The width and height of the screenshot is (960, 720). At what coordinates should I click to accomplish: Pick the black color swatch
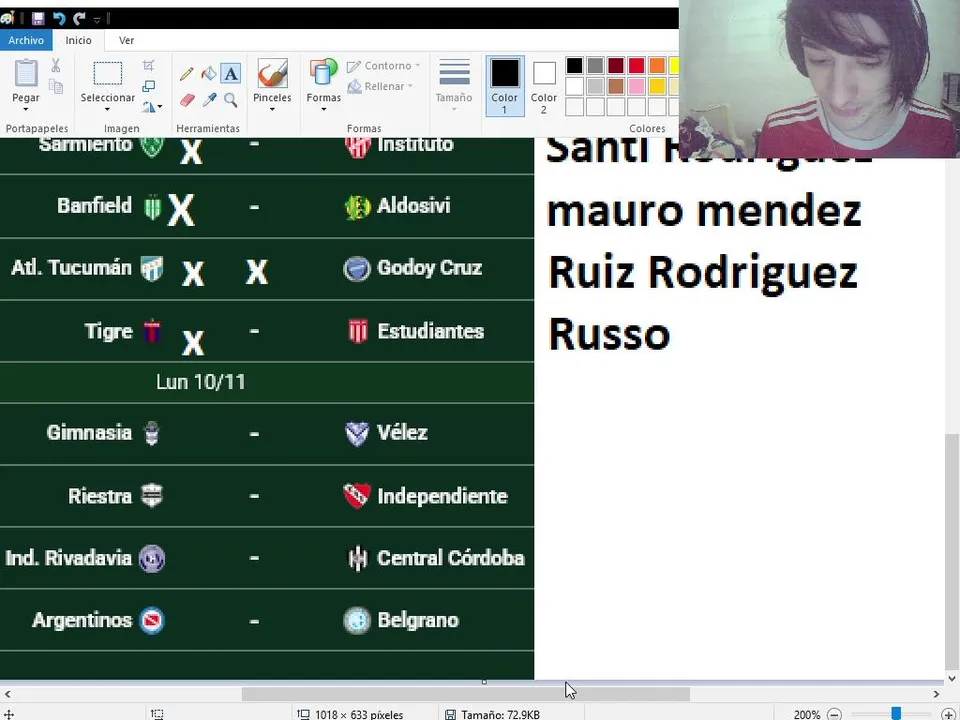(574, 66)
